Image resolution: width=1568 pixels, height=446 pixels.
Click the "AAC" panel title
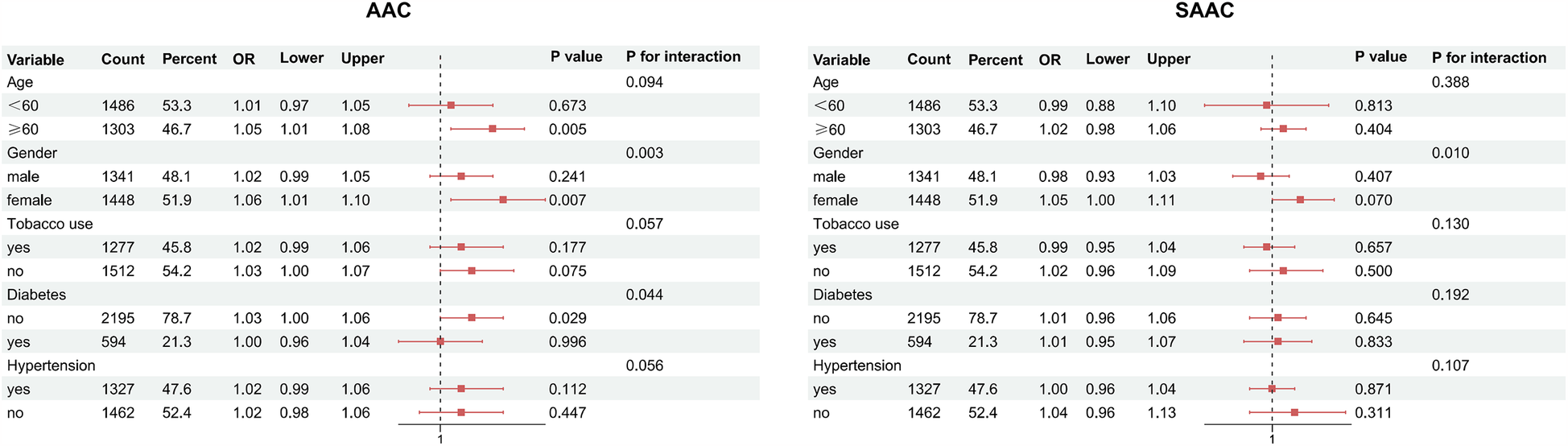click(388, 10)
